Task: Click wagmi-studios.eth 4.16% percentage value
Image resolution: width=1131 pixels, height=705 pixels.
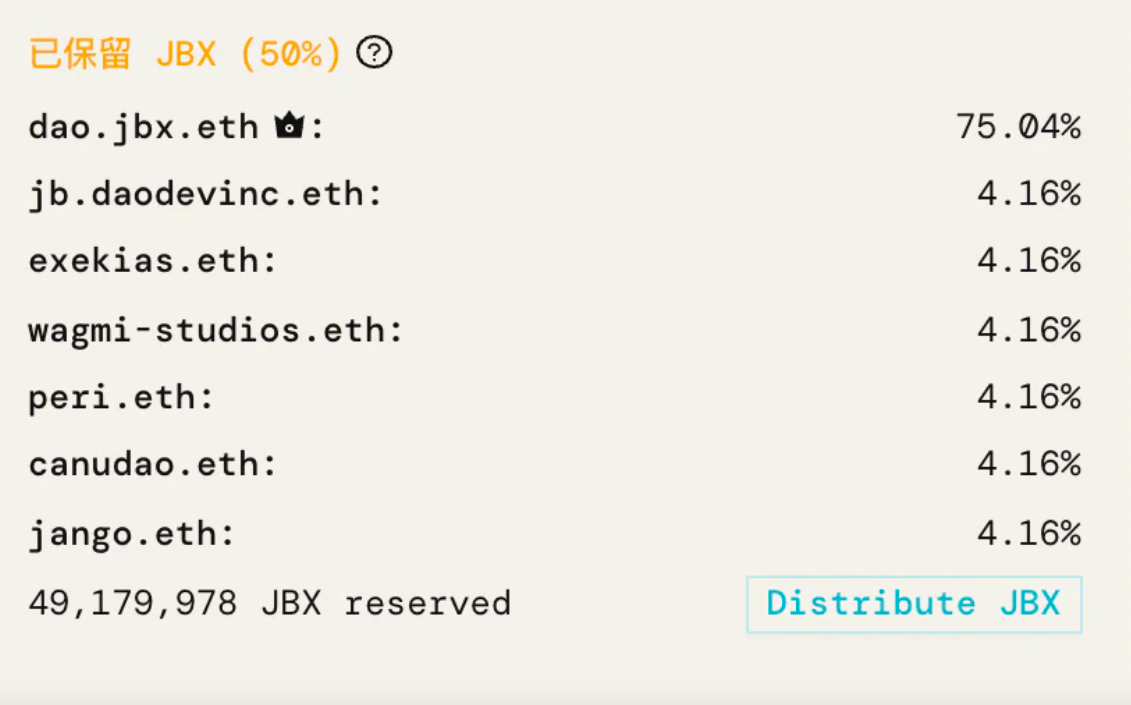Action: click(x=1029, y=330)
